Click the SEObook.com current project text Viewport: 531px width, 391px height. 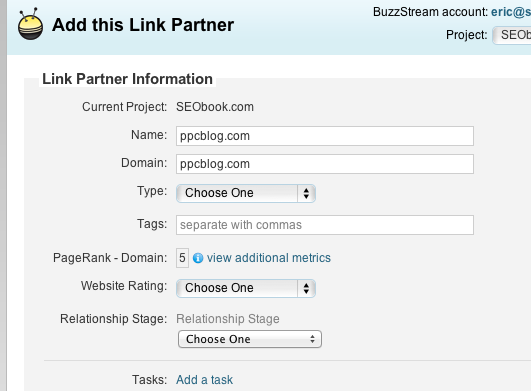(215, 107)
